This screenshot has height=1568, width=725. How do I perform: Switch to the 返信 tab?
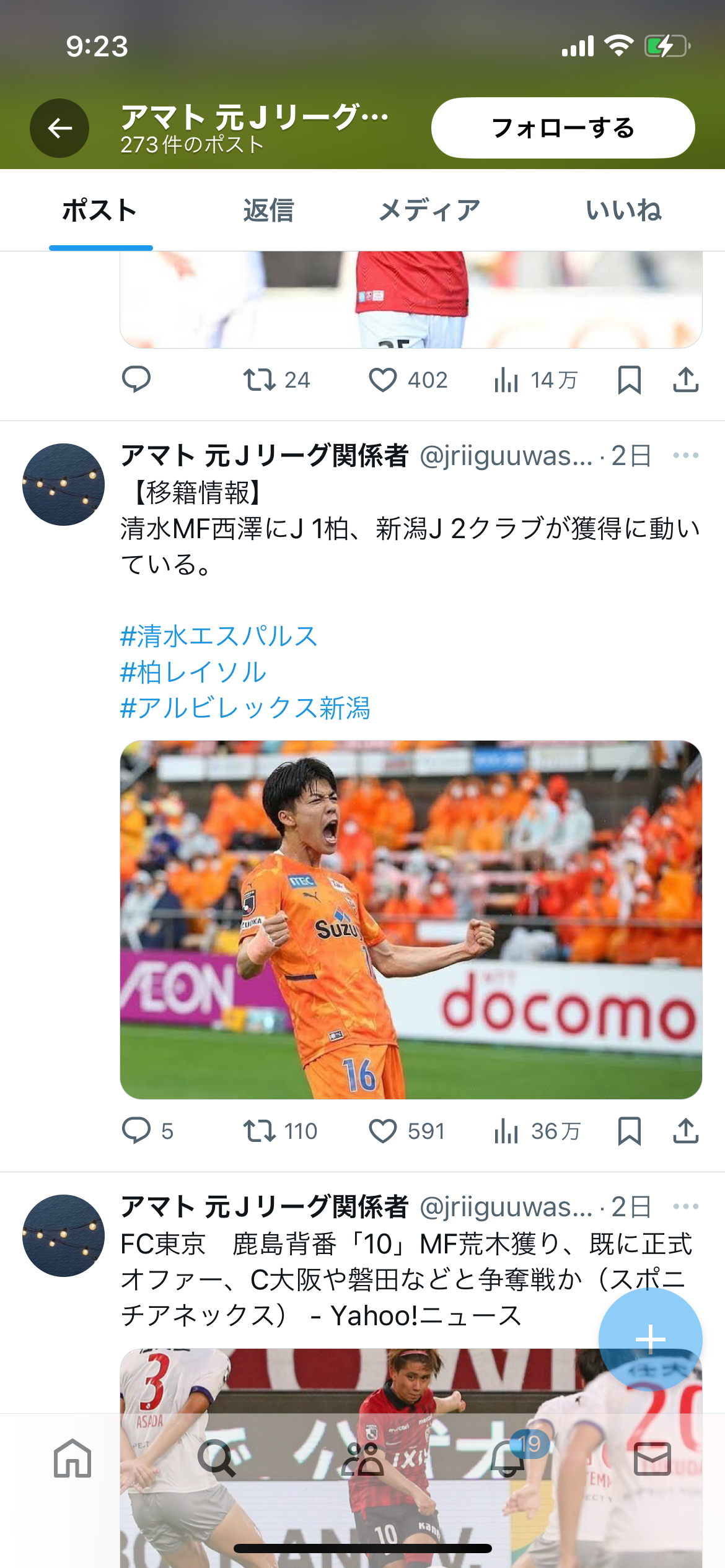268,211
